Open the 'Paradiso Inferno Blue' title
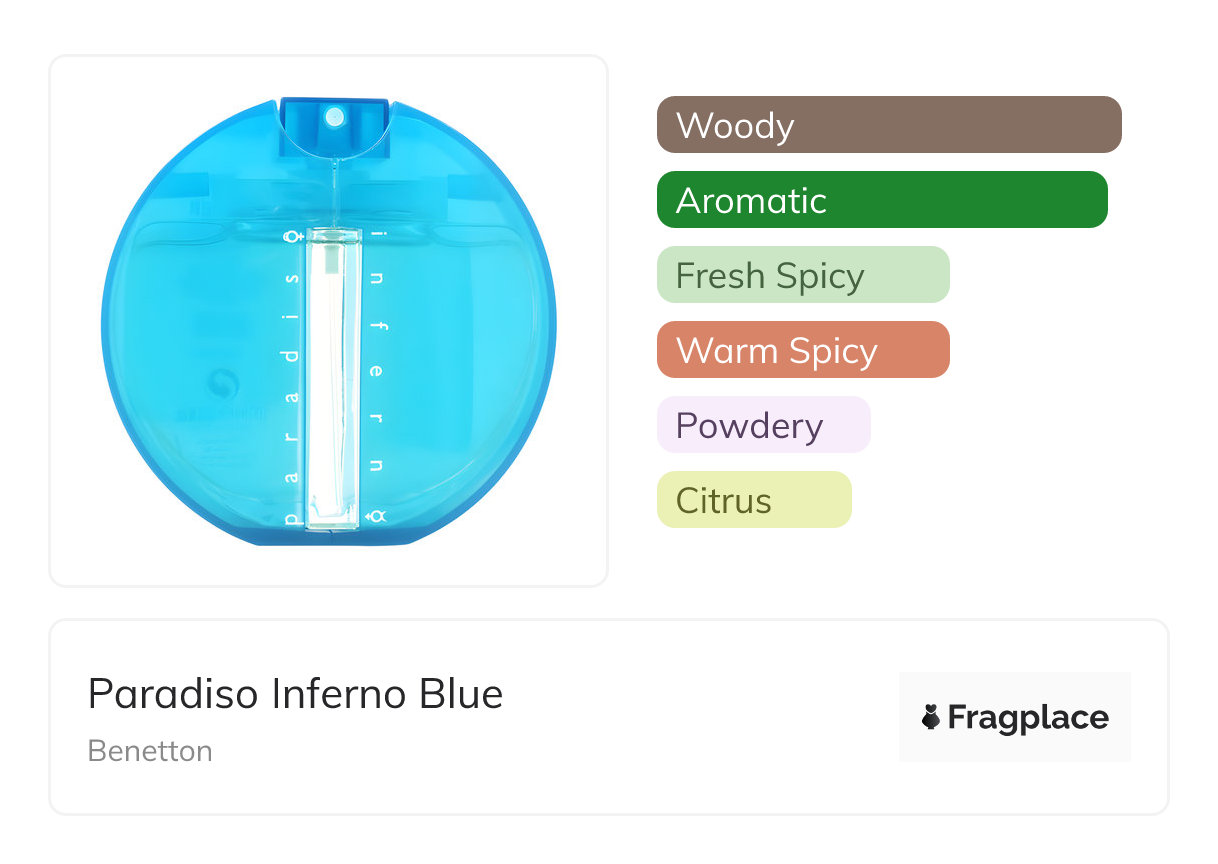Image resolution: width=1218 pixels, height=864 pixels. [296, 693]
